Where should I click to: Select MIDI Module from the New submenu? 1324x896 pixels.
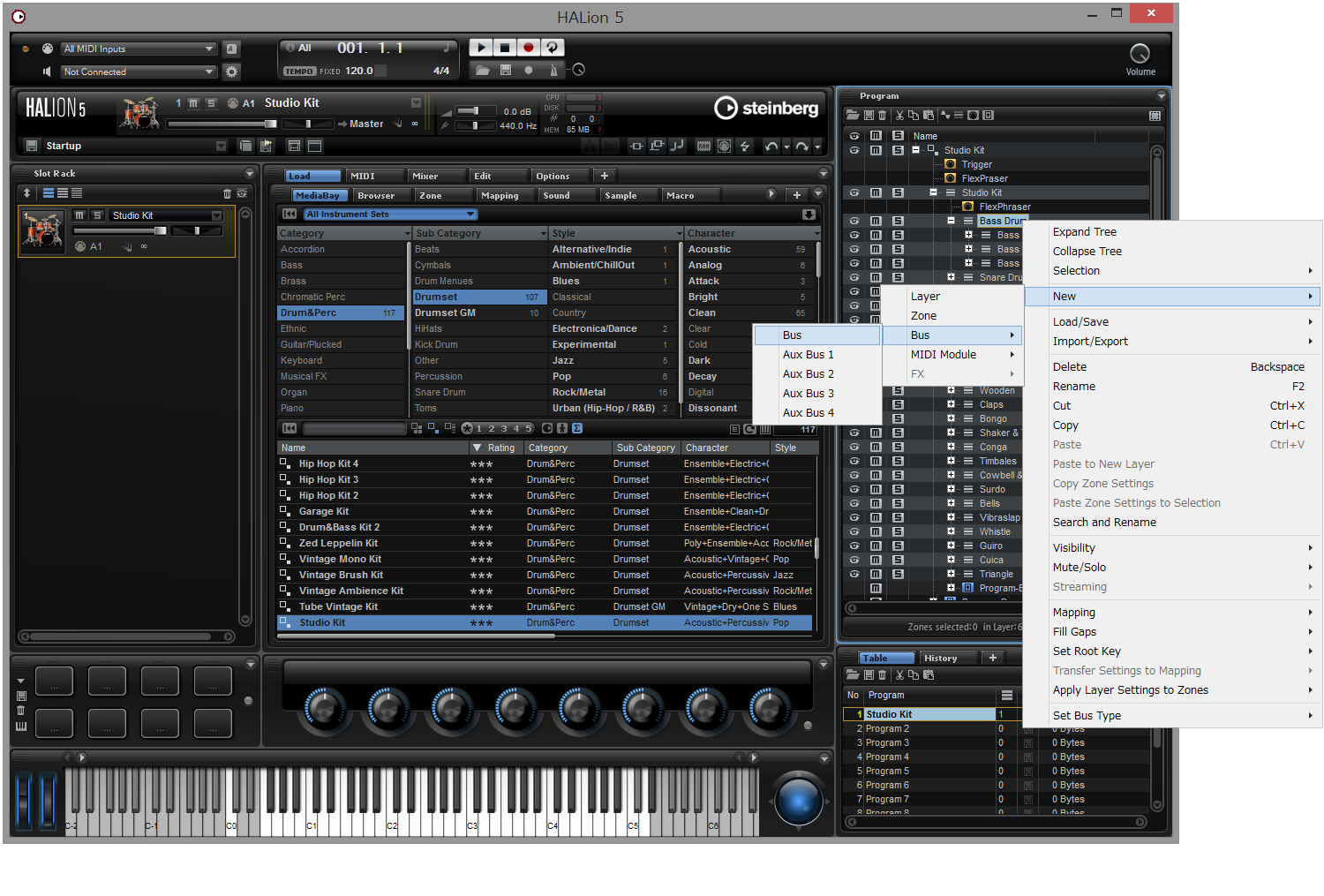coord(952,354)
